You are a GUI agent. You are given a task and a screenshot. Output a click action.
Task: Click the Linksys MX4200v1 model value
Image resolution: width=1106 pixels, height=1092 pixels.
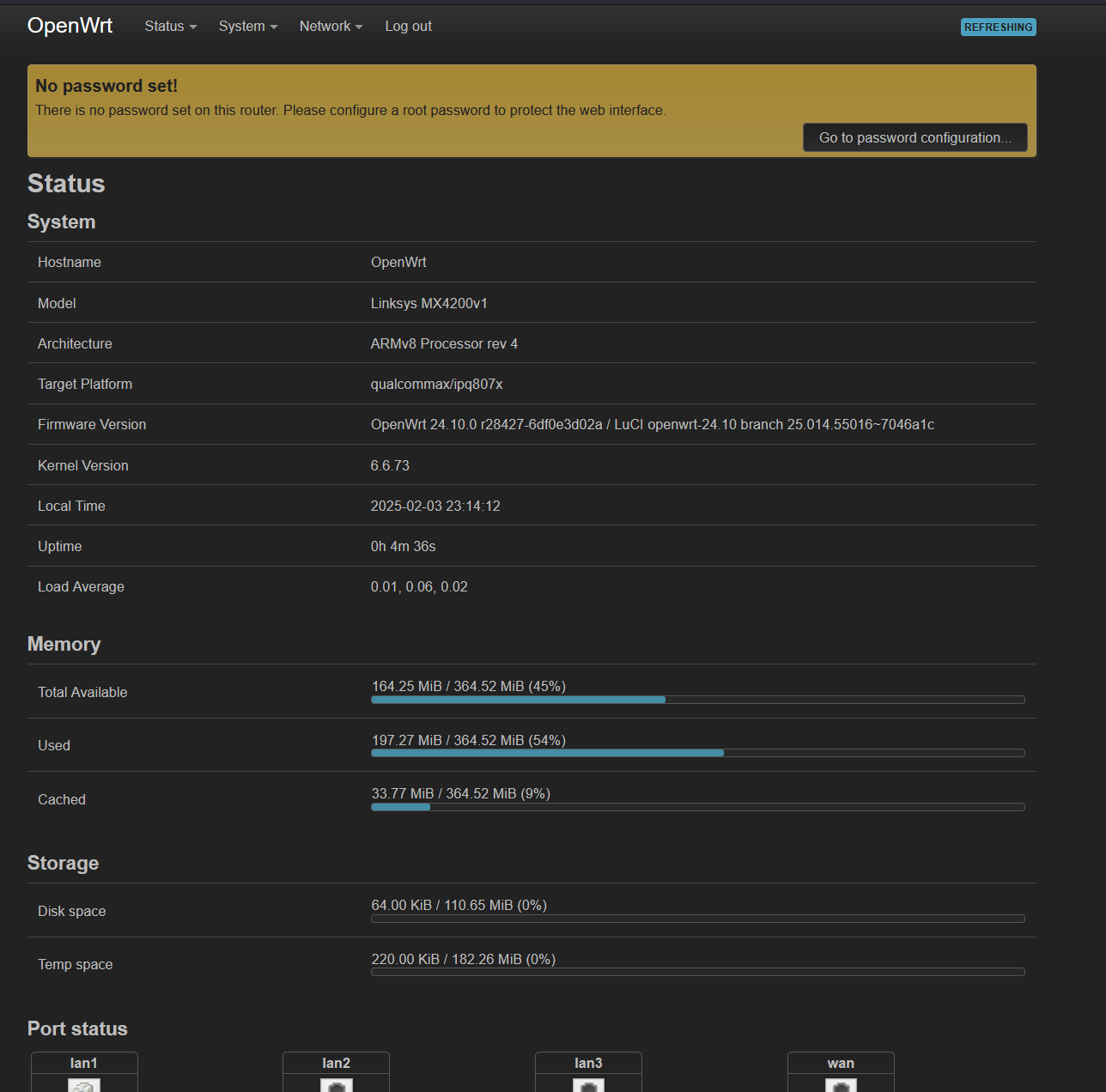coord(428,303)
